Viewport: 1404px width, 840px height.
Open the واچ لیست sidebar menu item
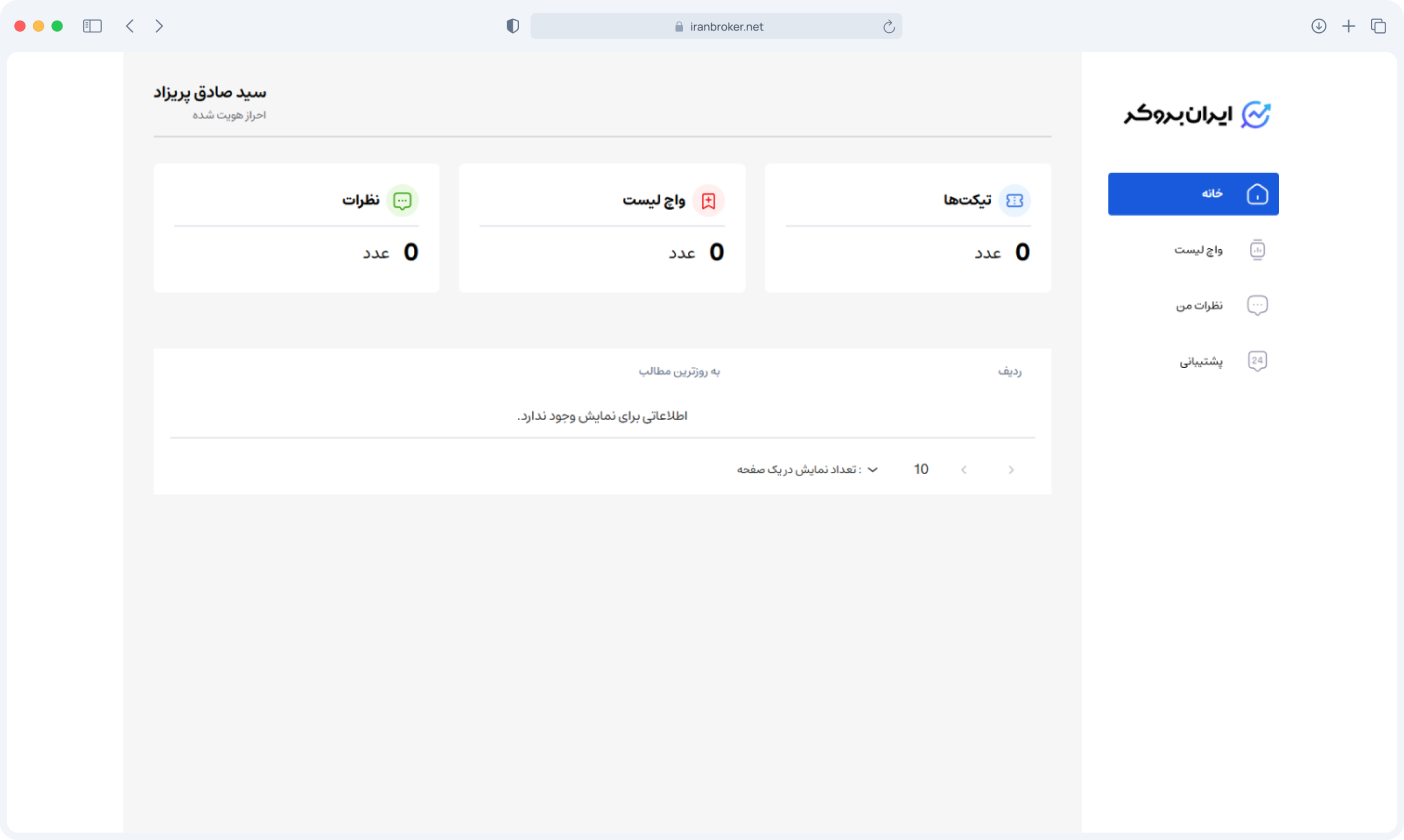pyautogui.click(x=1198, y=249)
